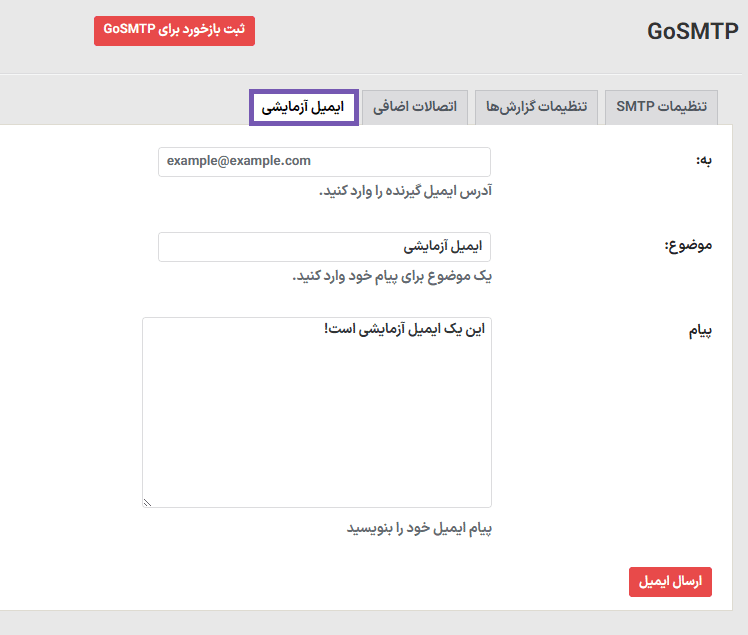Click the 'پیام ایمیل خود را بنویسید' hint
The width and height of the screenshot is (748, 635).
coord(419,527)
